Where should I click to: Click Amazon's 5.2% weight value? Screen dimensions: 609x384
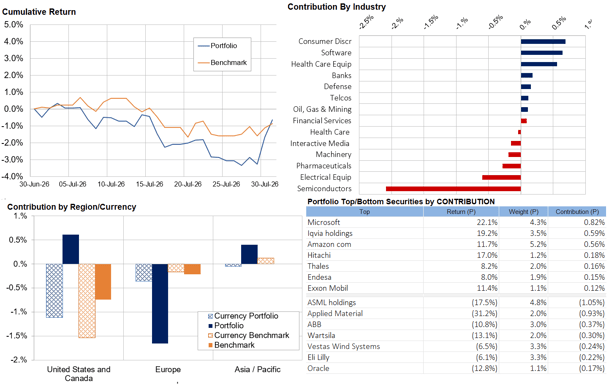point(538,244)
